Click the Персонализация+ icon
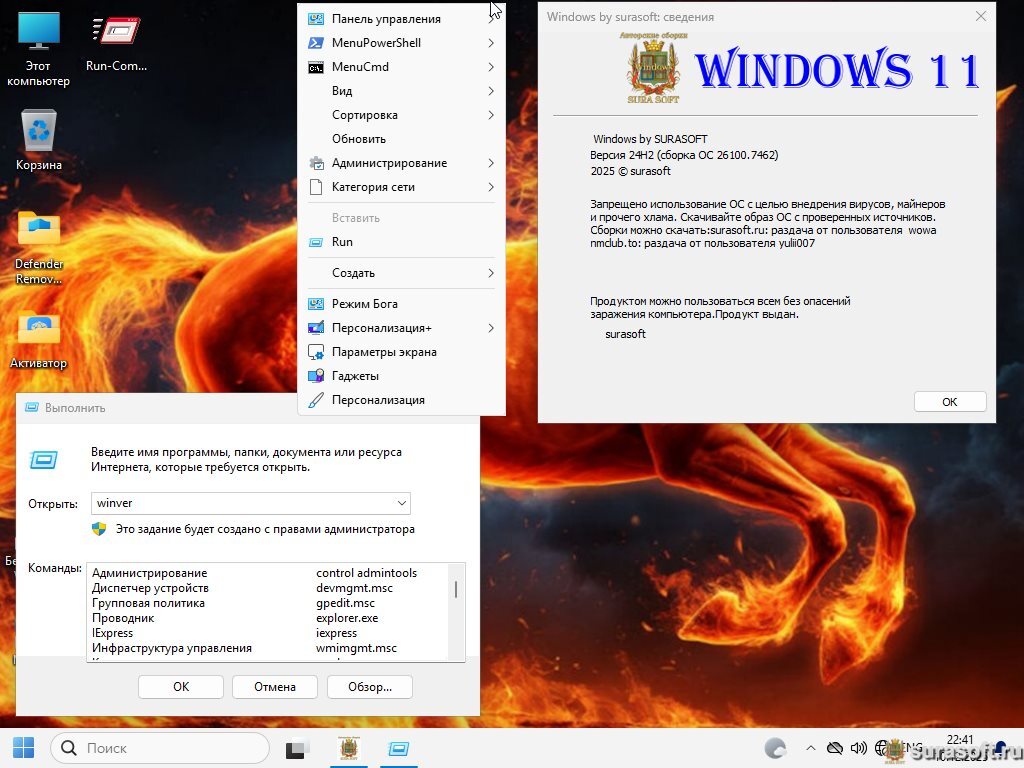 (x=315, y=328)
